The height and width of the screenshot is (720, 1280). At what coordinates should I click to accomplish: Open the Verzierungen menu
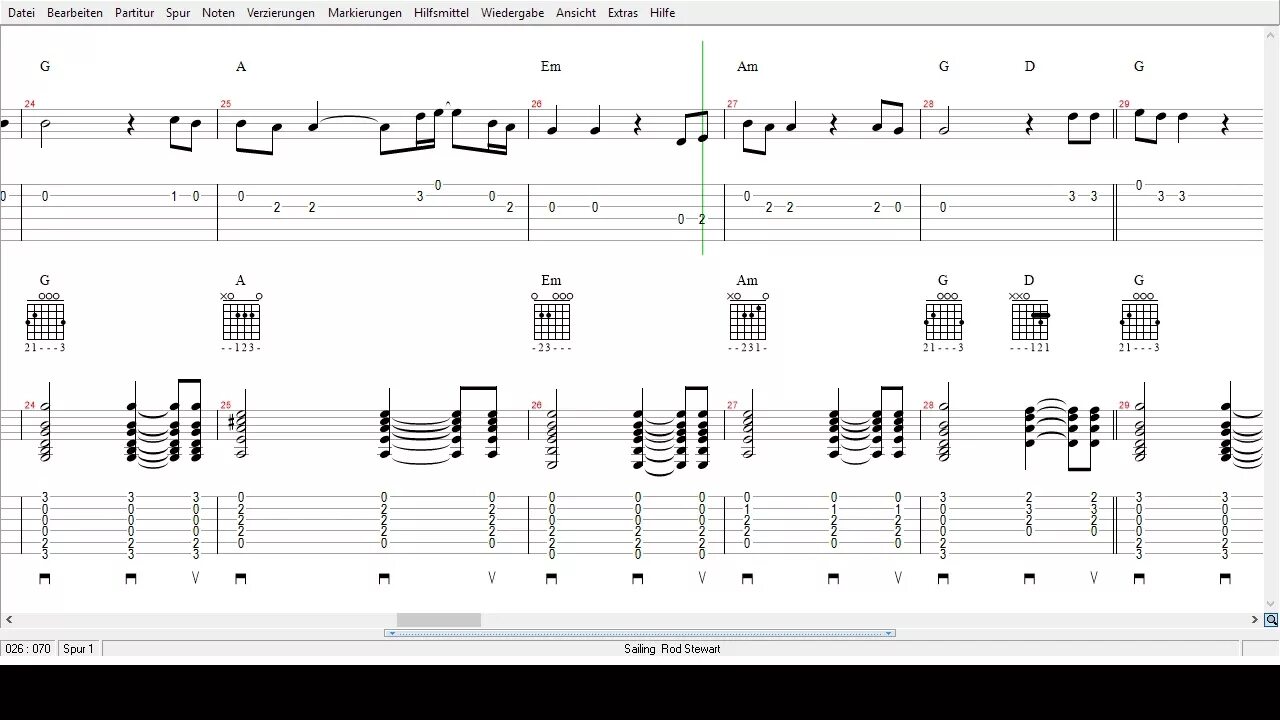click(281, 13)
